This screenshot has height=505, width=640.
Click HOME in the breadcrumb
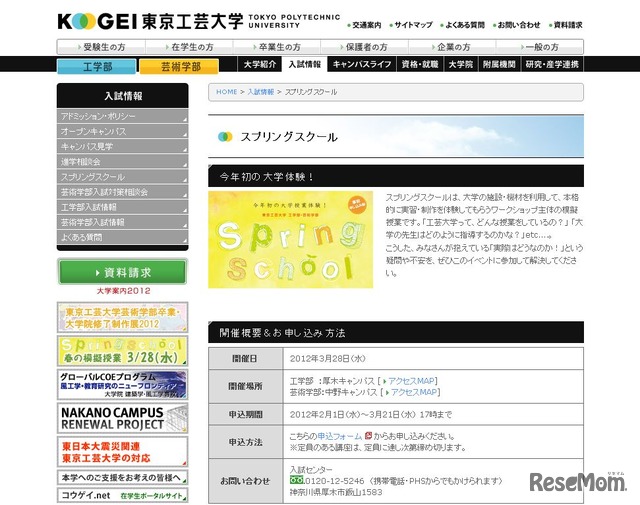point(227,92)
